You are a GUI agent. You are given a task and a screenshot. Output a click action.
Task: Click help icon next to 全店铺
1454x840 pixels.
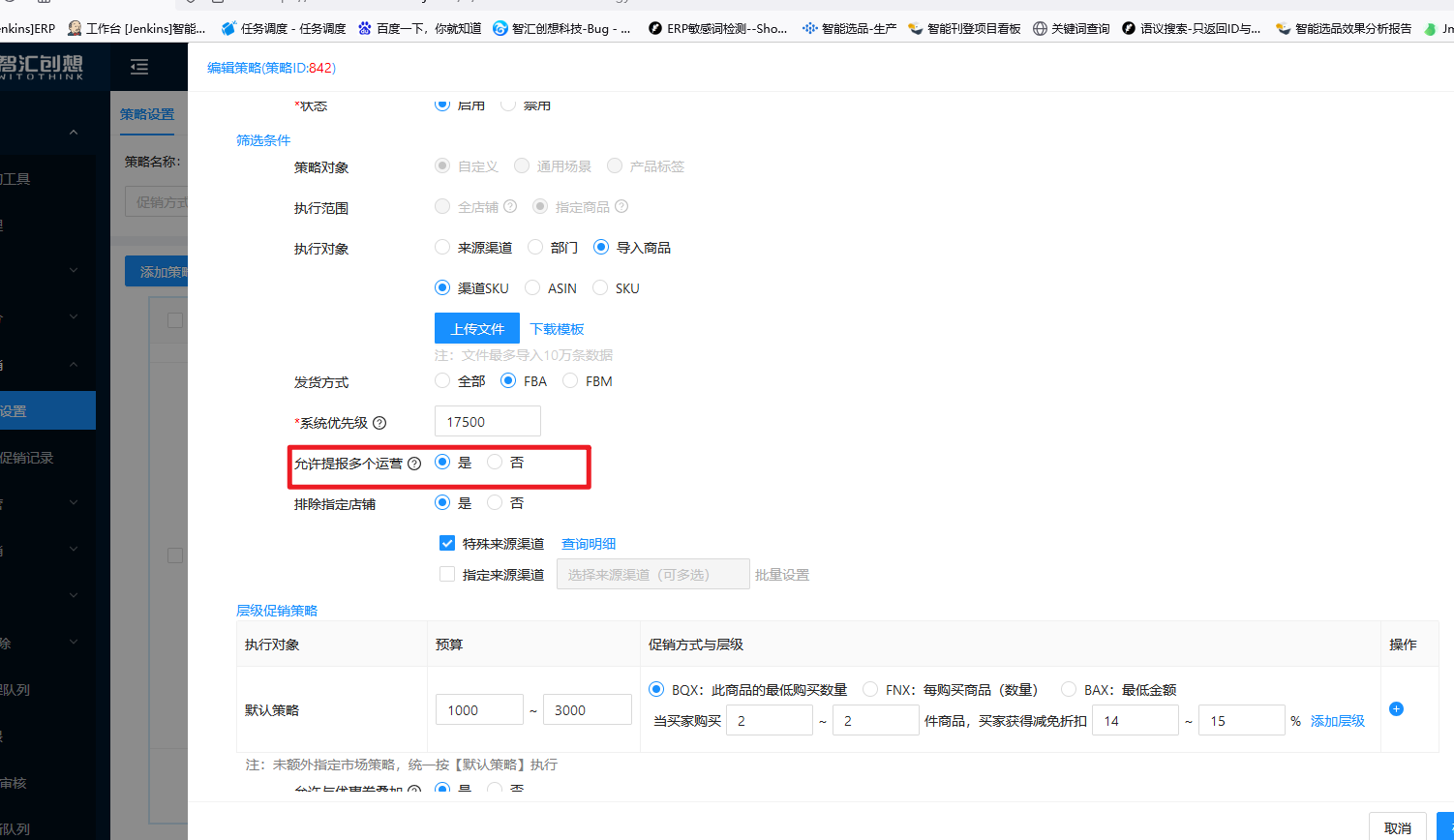(x=510, y=206)
